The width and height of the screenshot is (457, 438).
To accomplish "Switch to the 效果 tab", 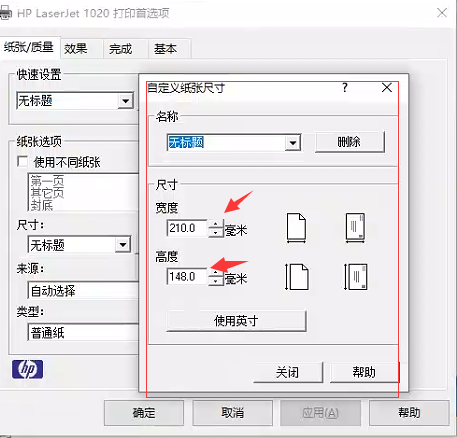I will pyautogui.click(x=81, y=49).
